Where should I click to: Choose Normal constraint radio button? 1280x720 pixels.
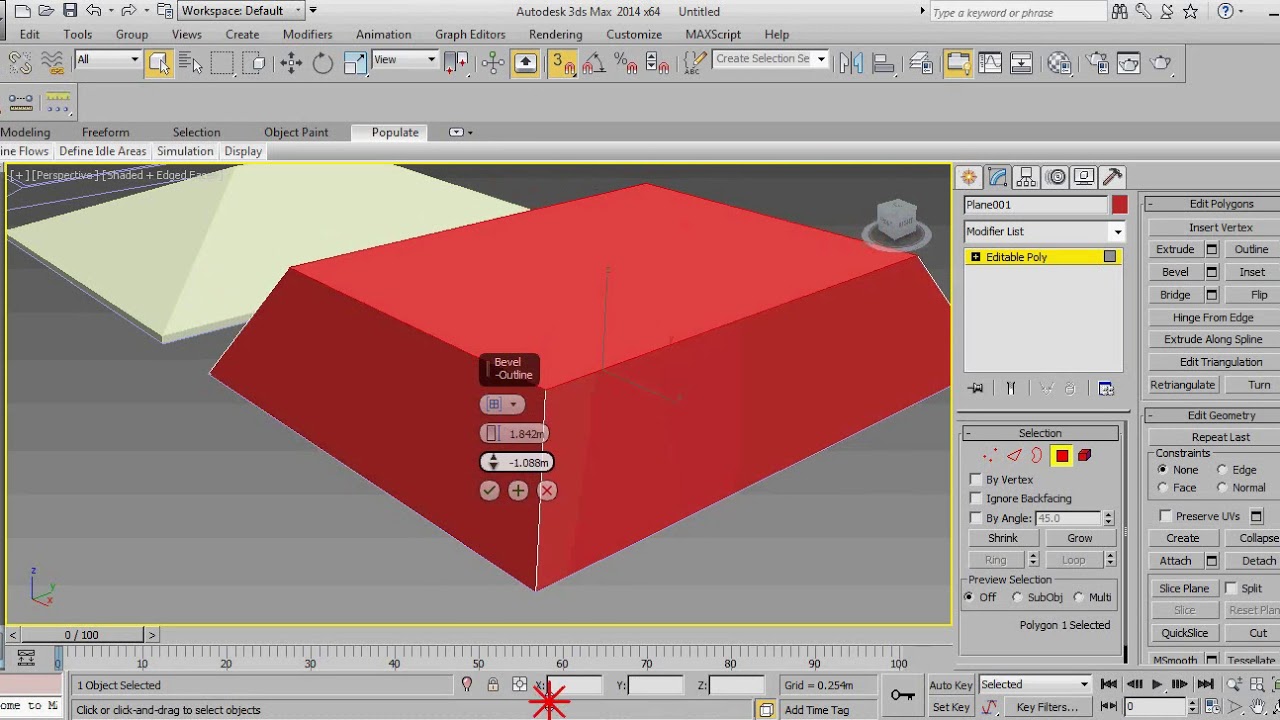[1222, 488]
